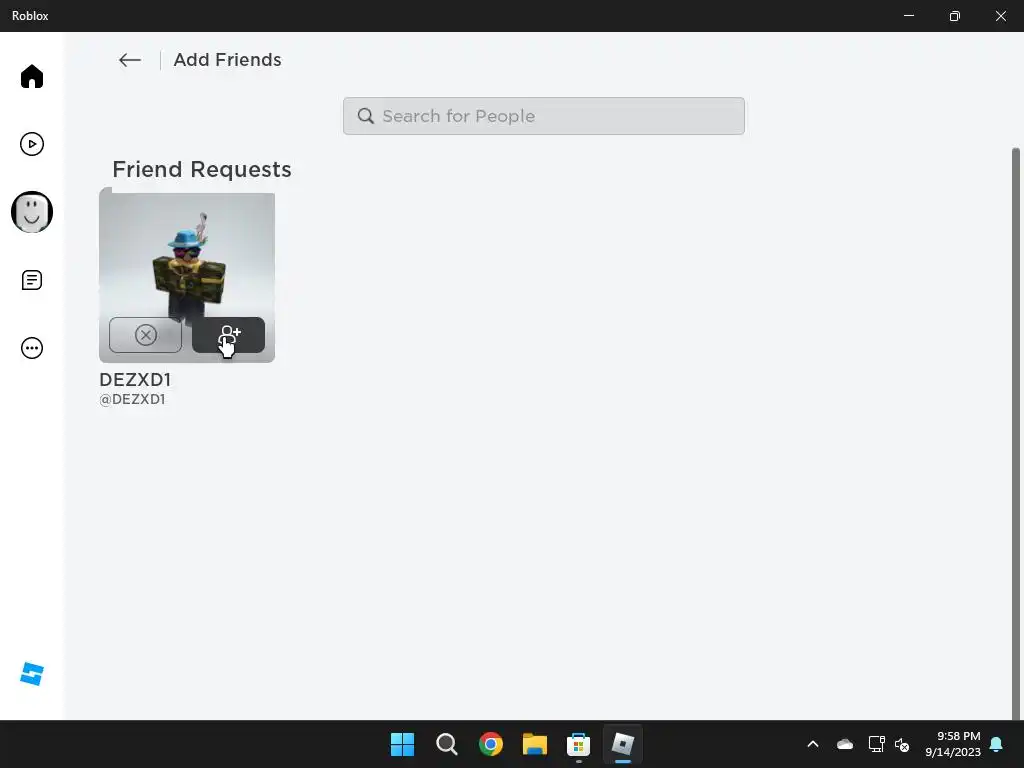Open the network display tray icon
Viewport: 1024px width, 768px height.
pos(876,744)
